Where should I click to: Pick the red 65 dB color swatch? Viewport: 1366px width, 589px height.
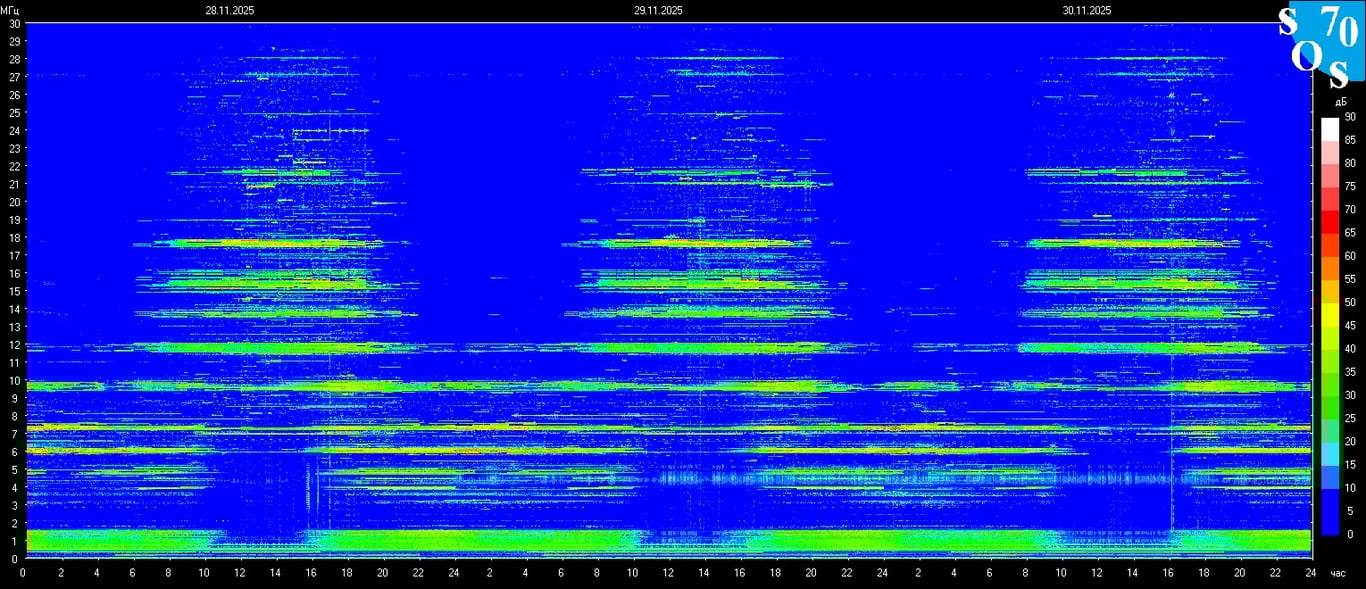(x=1330, y=233)
